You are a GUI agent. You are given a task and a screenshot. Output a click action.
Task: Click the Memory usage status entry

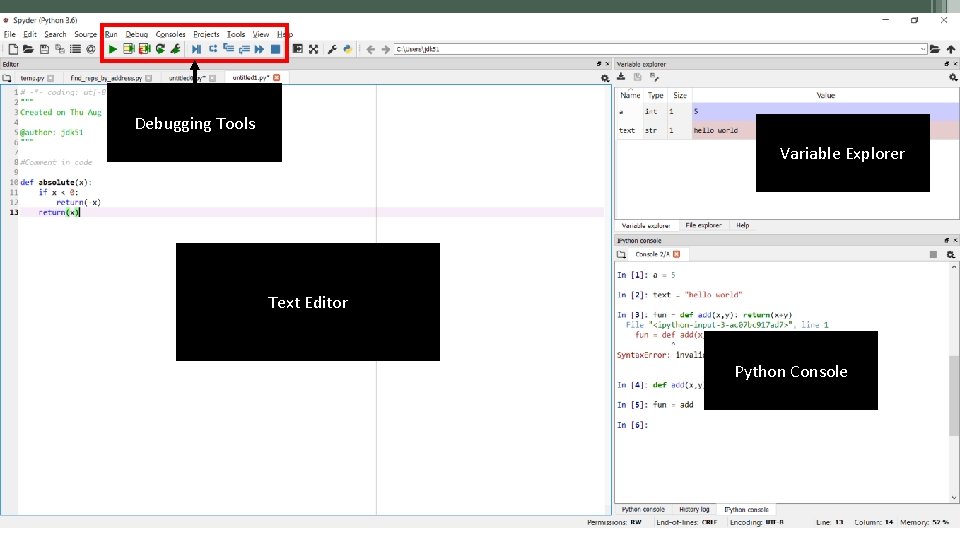(923, 522)
